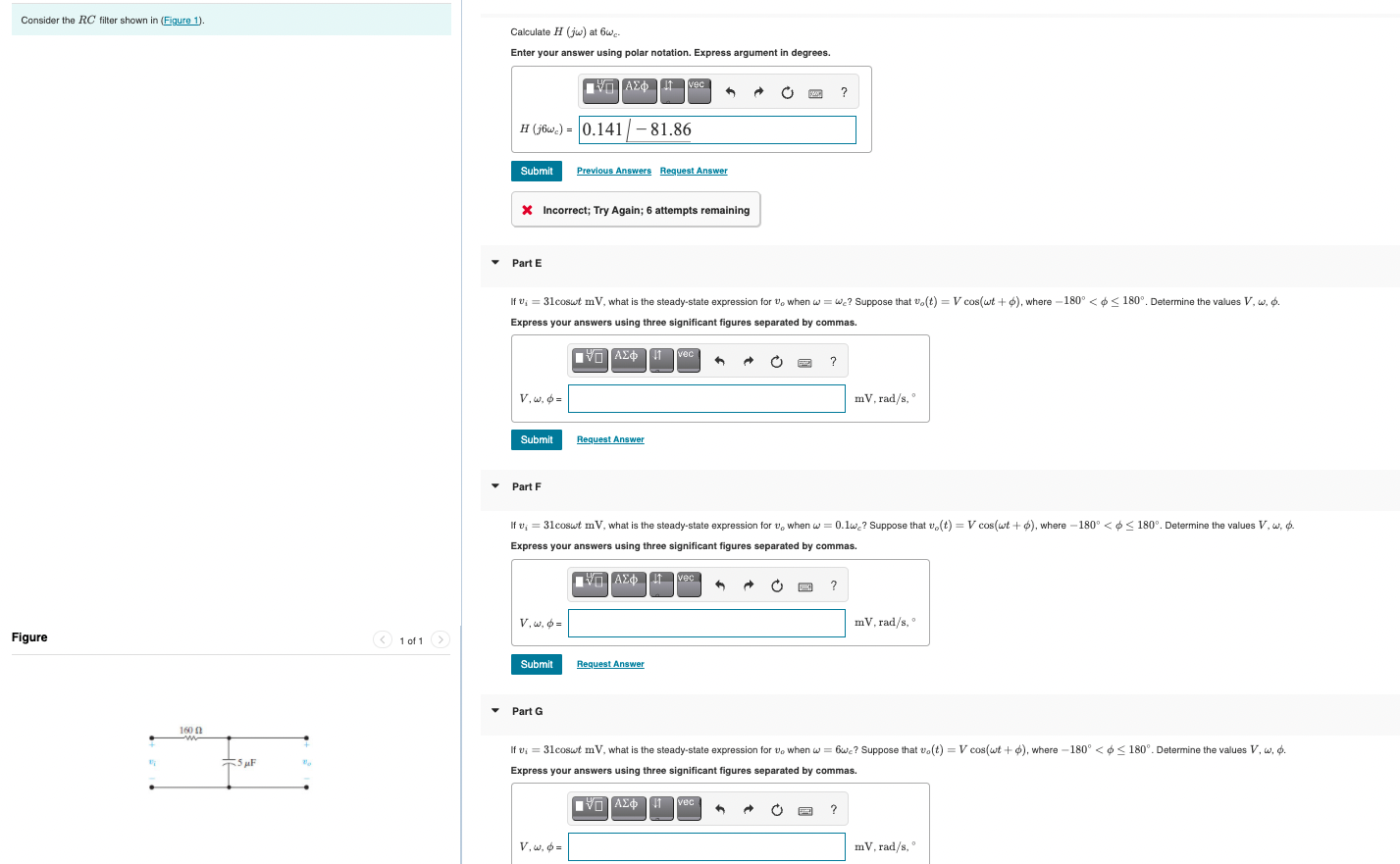Reset Part G answer field
1400x864 pixels.
[x=776, y=810]
